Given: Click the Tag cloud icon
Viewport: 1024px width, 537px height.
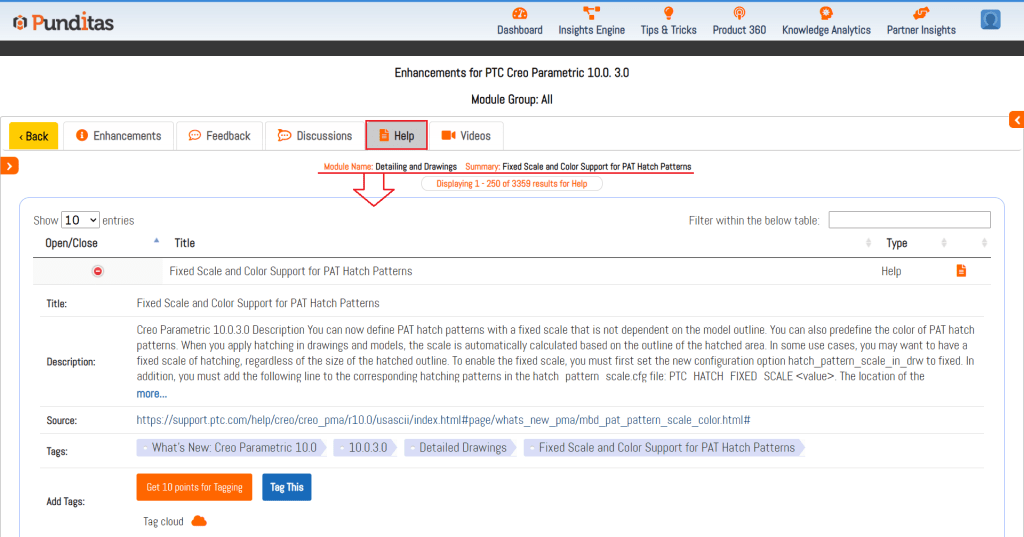Looking at the screenshot, I should [x=198, y=521].
